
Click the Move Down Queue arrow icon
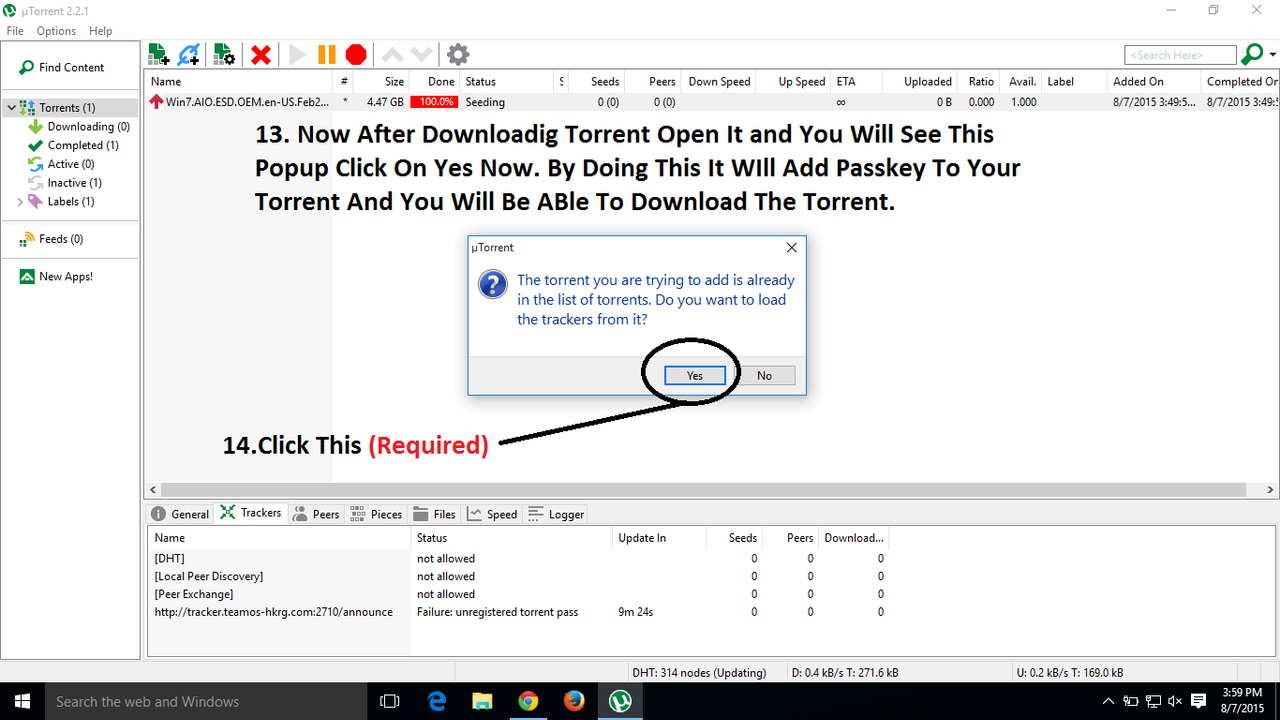(421, 55)
